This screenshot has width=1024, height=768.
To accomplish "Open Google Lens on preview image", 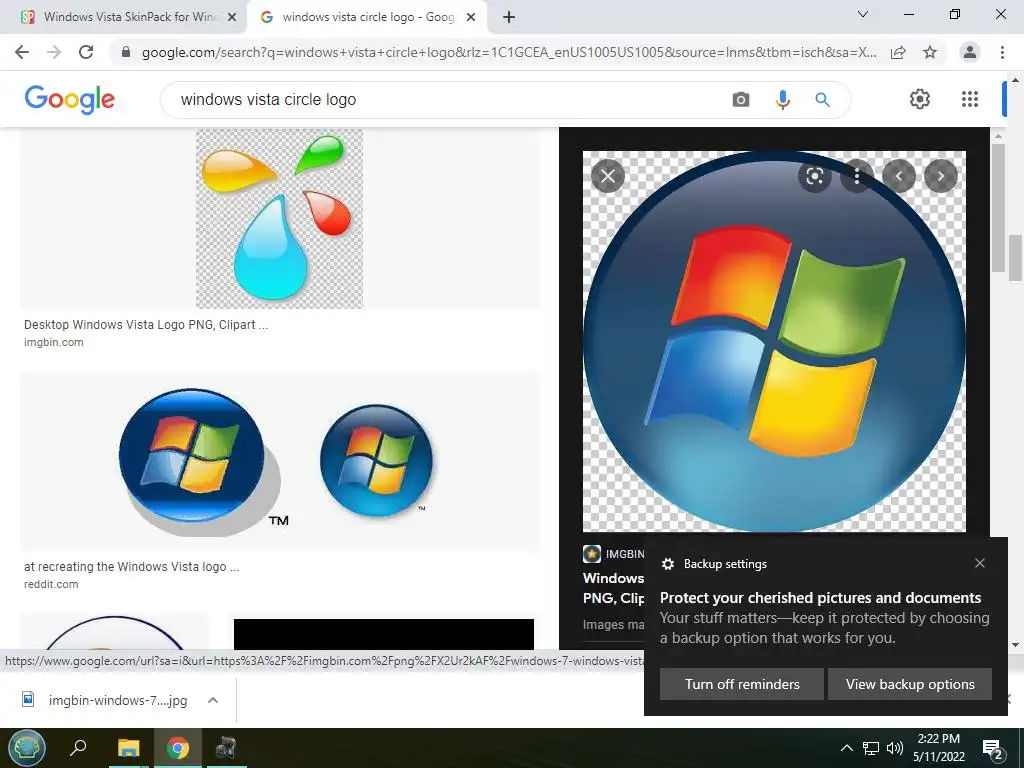I will pyautogui.click(x=814, y=176).
